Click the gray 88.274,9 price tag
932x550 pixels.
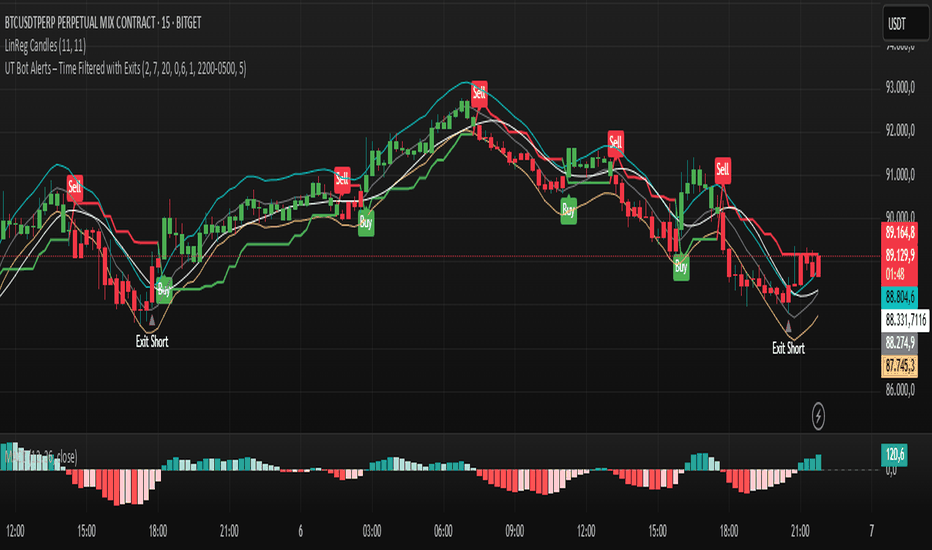tap(899, 342)
